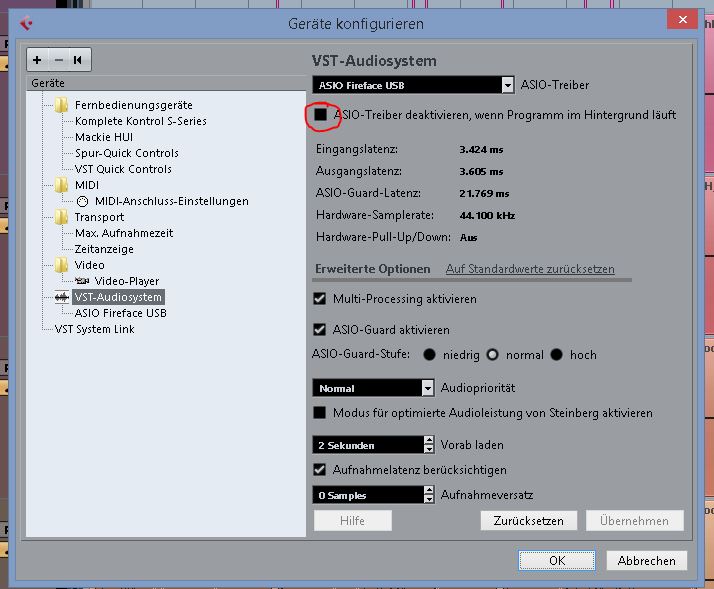Click the Hilfe button

(x=352, y=521)
